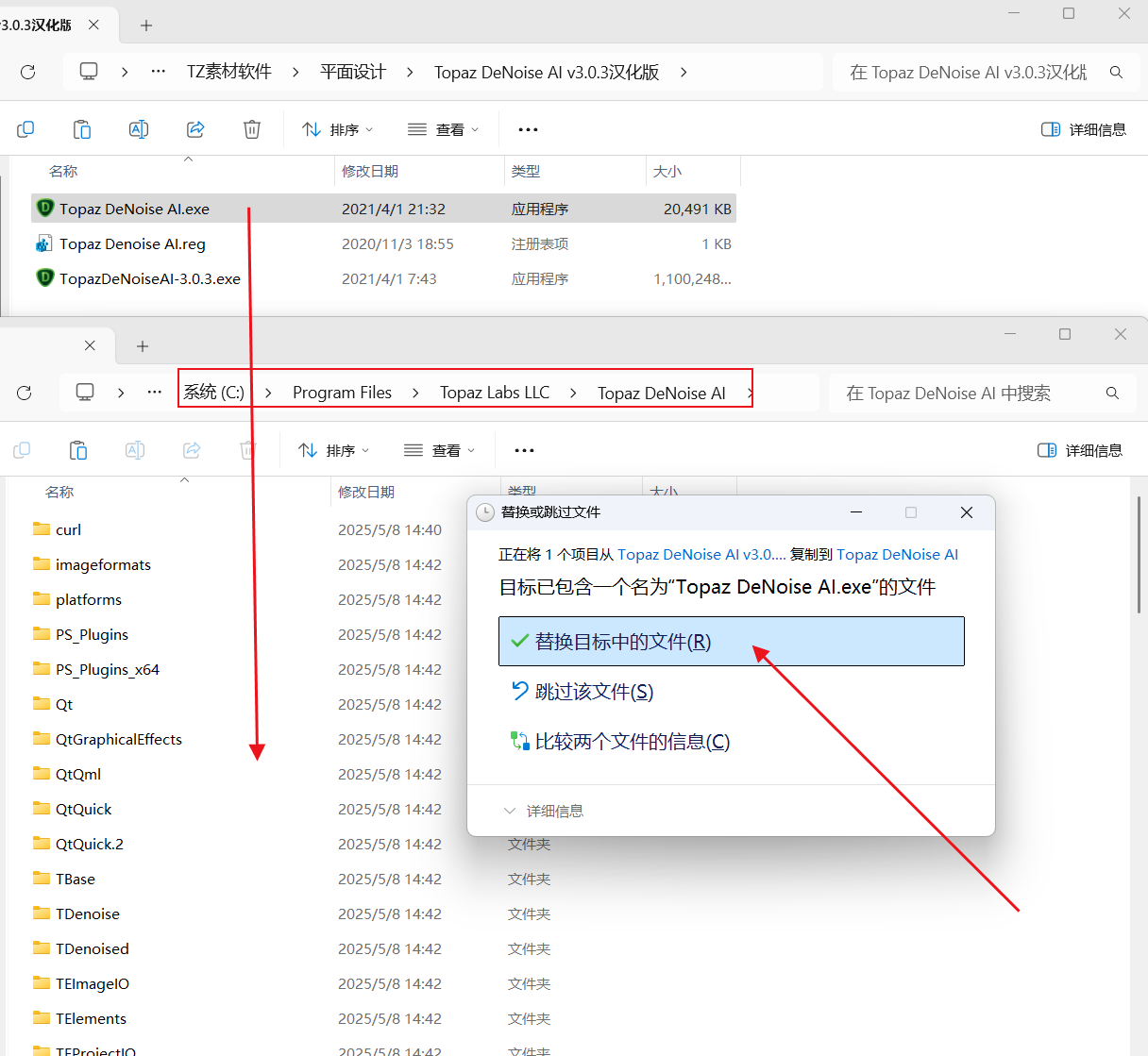Expand chevron after Topaz DeNoise AI v3.0.3汉化版 breadcrumb
The image size is (1148, 1056).
tap(684, 72)
